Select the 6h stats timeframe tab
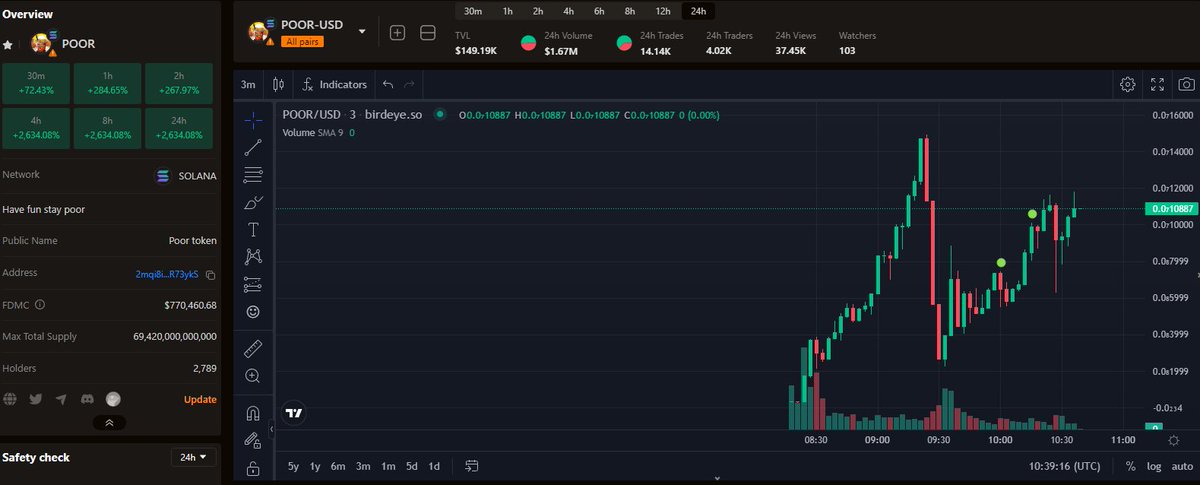1200x485 pixels. click(599, 11)
